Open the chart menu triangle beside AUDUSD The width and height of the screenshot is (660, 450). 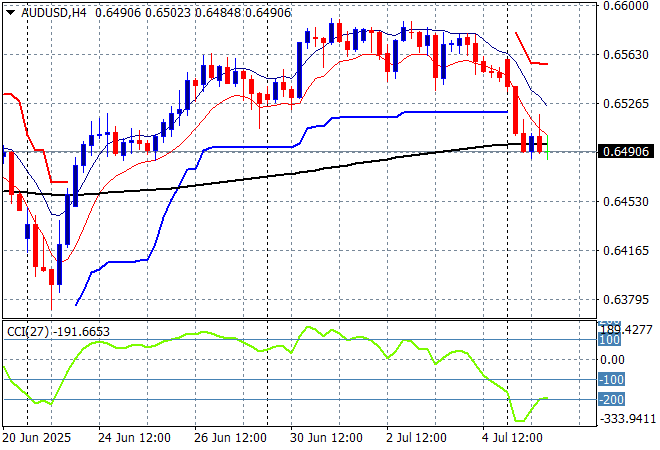tap(11, 13)
